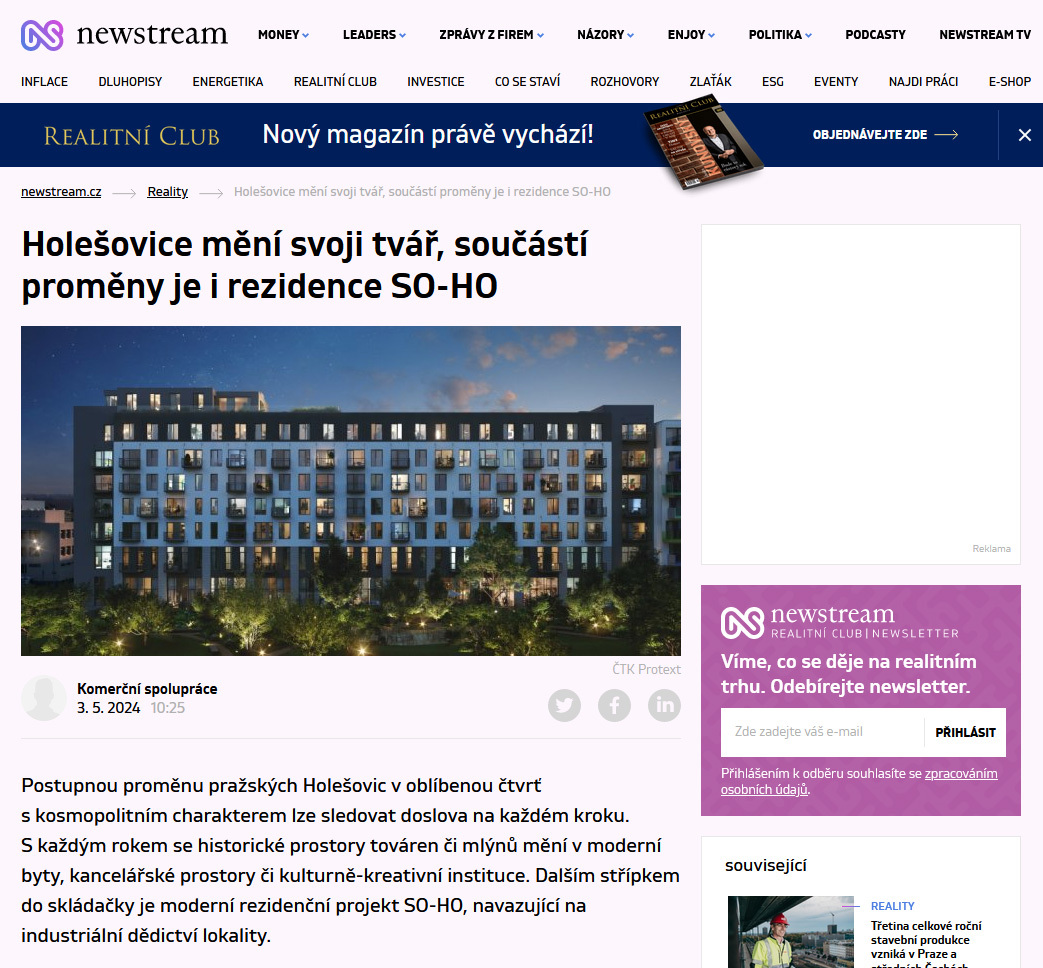
Task: Share article on Facebook
Action: [x=614, y=705]
